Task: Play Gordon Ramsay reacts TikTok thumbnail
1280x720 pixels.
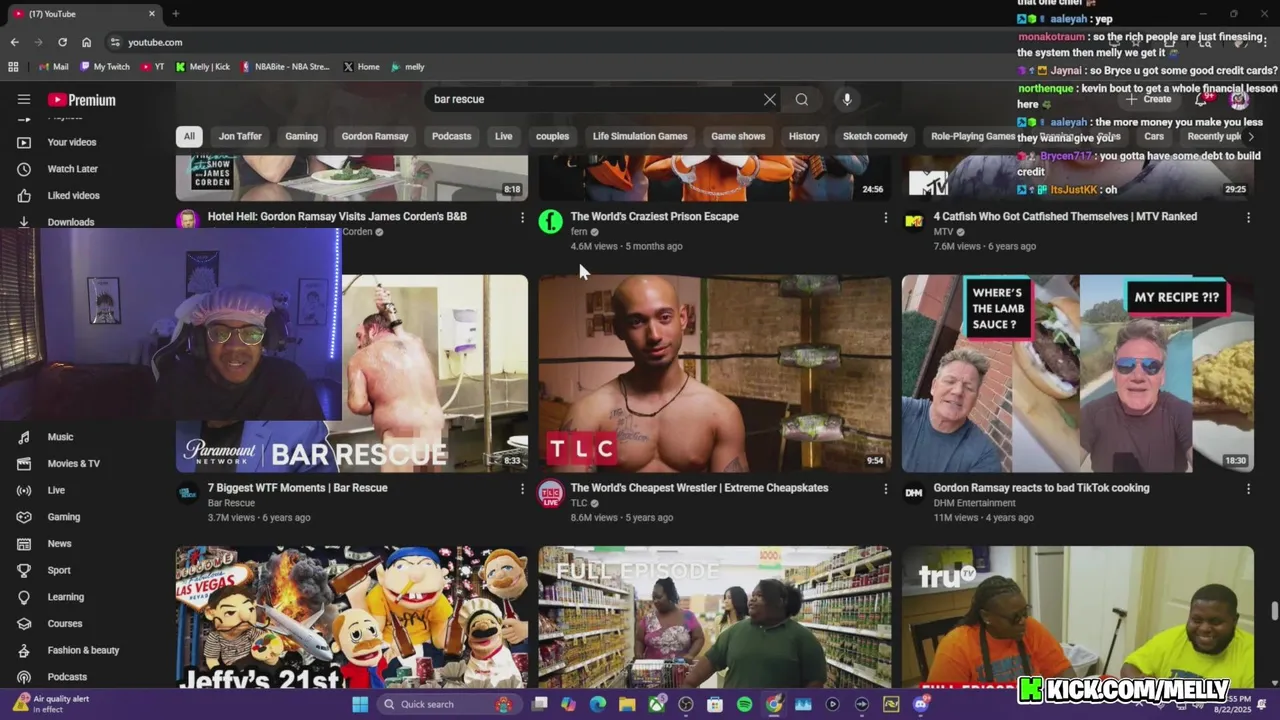Action: pyautogui.click(x=1078, y=373)
